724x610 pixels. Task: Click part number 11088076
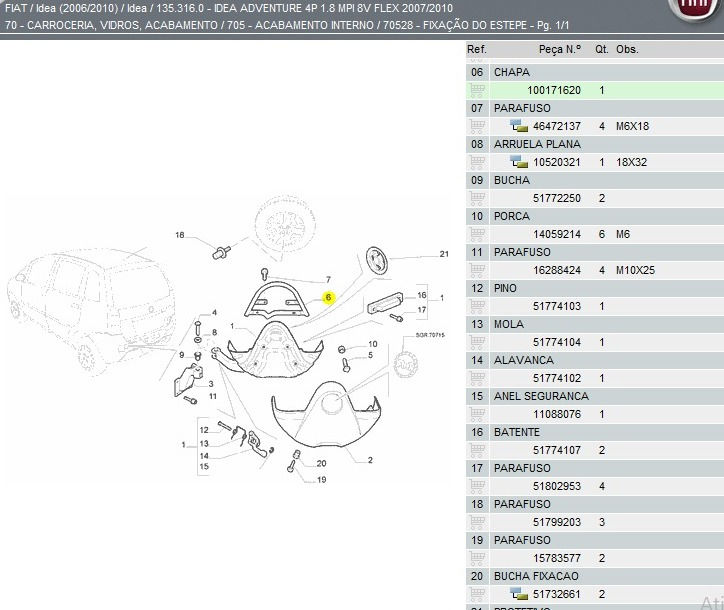[x=557, y=414]
